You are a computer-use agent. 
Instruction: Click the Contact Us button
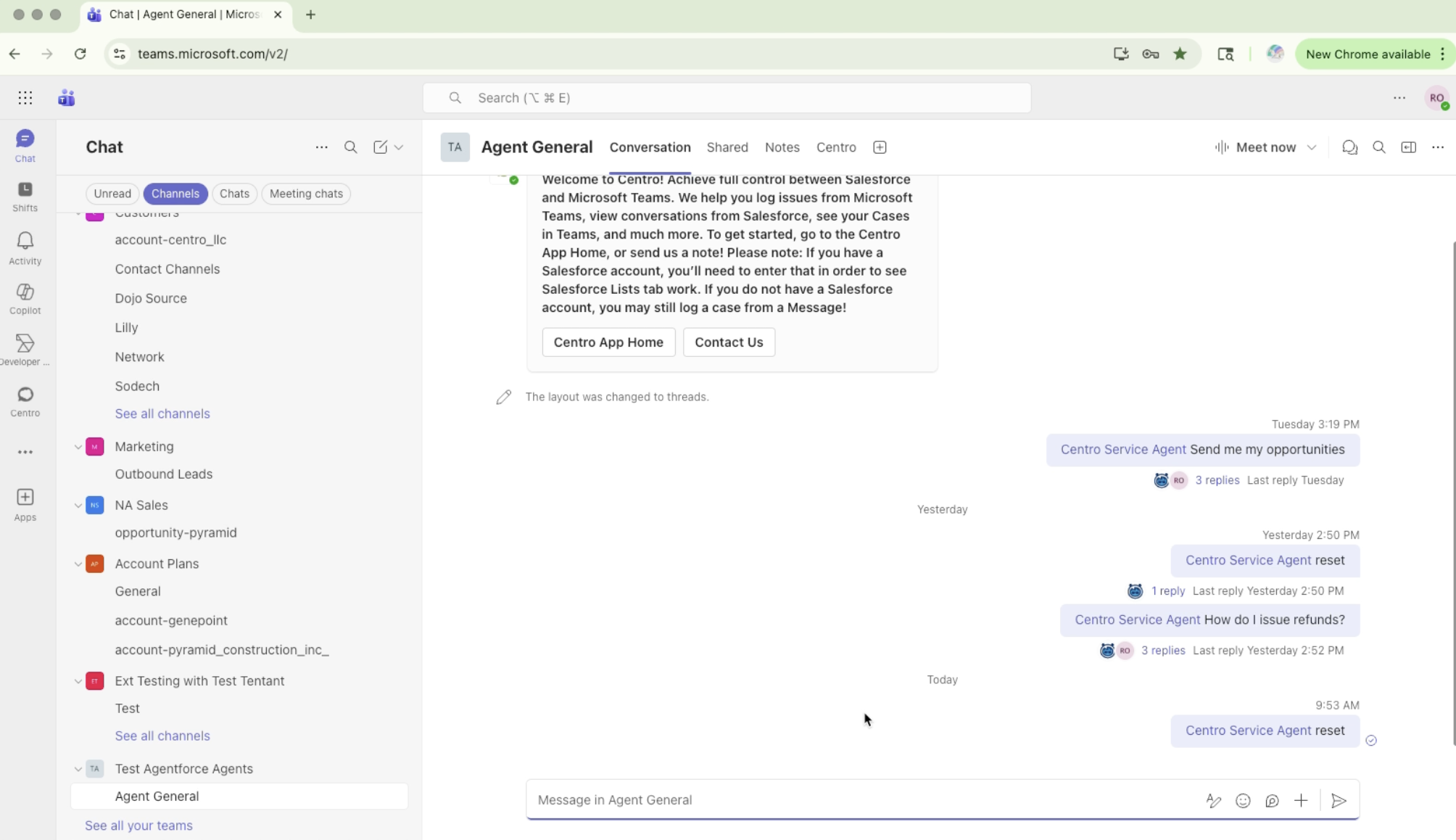729,342
